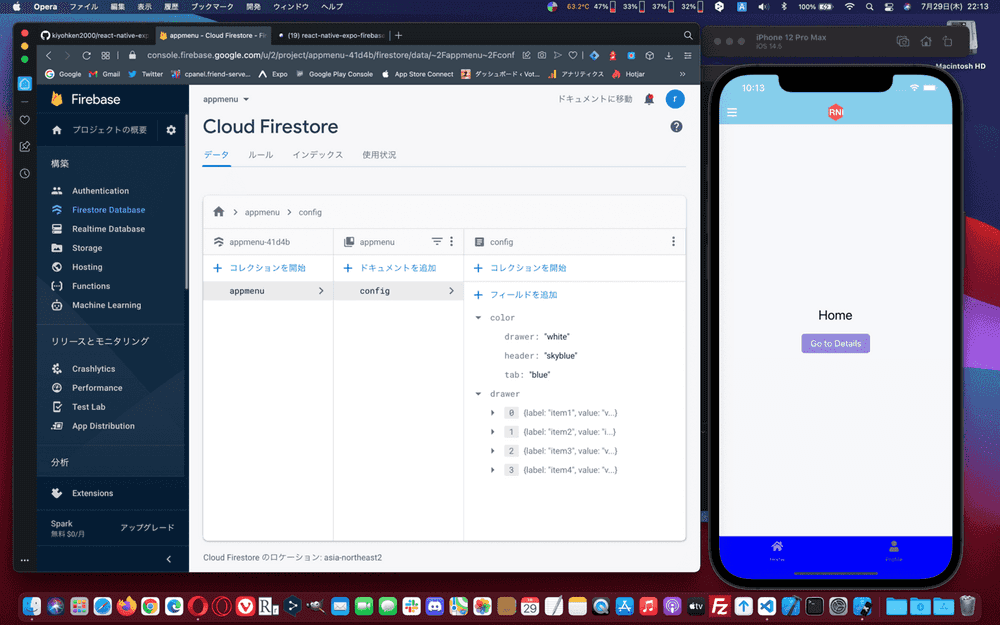Click the simulator home button icon
This screenshot has width=1000, height=625.
[925, 41]
